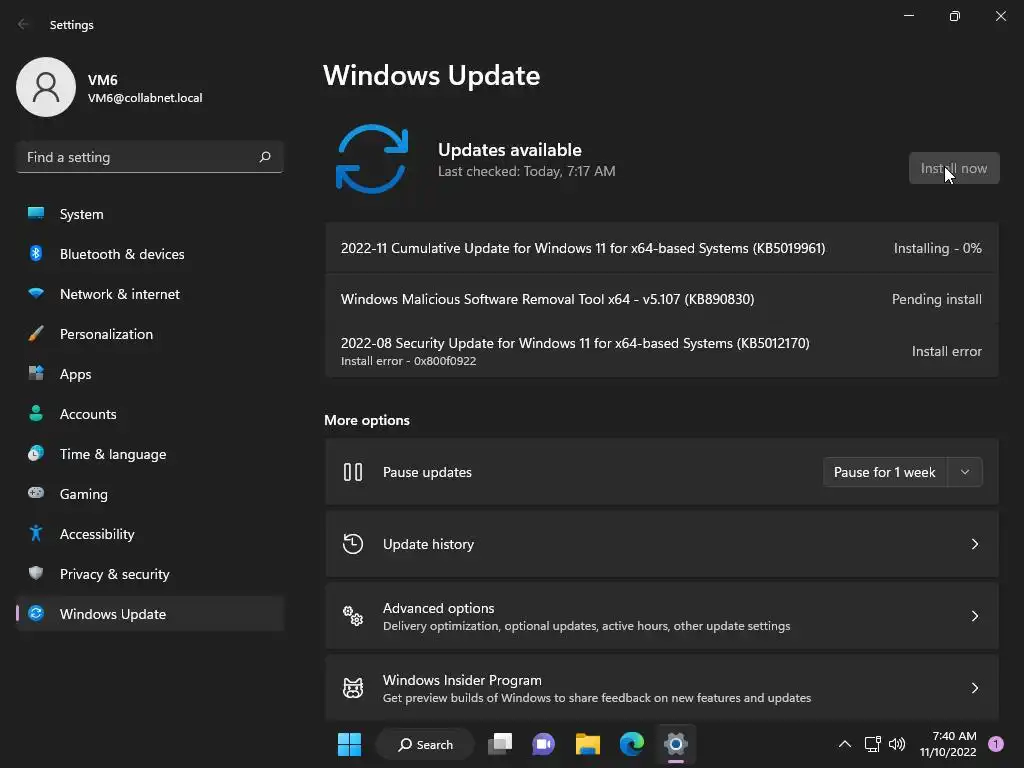Click the large blue update sync icon

coord(372,159)
